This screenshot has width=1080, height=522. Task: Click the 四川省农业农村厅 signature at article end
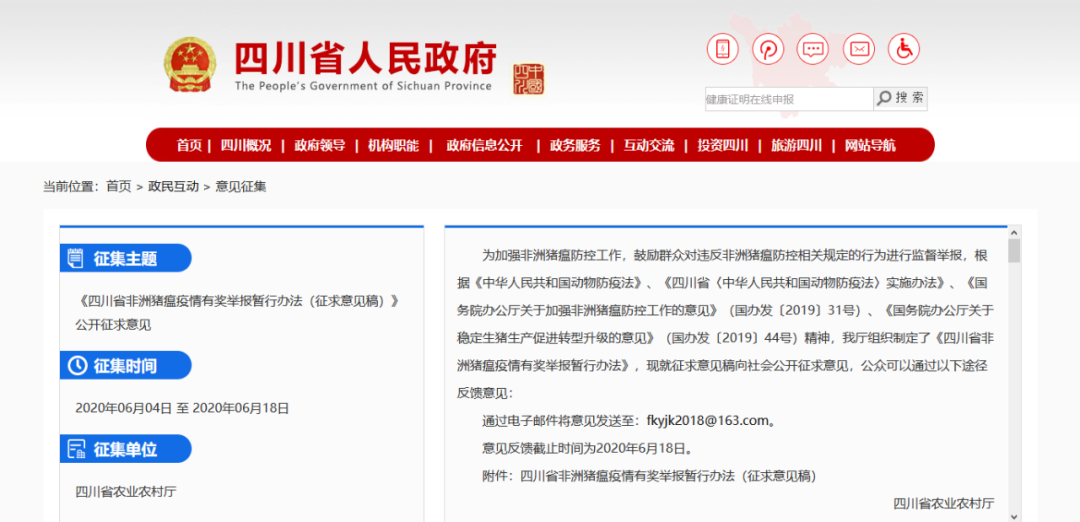tap(944, 503)
